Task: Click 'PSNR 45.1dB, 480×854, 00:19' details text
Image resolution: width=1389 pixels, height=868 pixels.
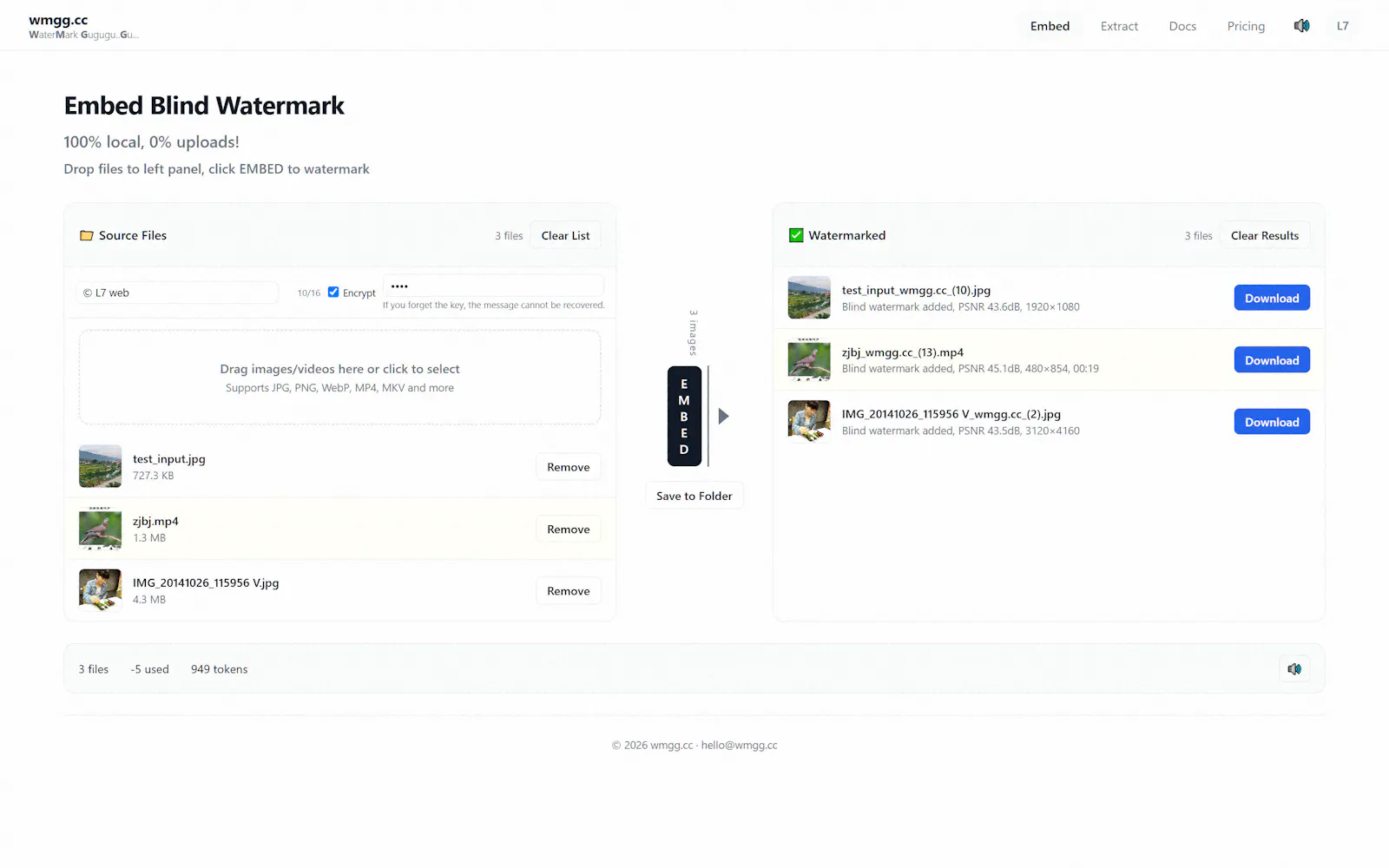Action: coord(1029,369)
